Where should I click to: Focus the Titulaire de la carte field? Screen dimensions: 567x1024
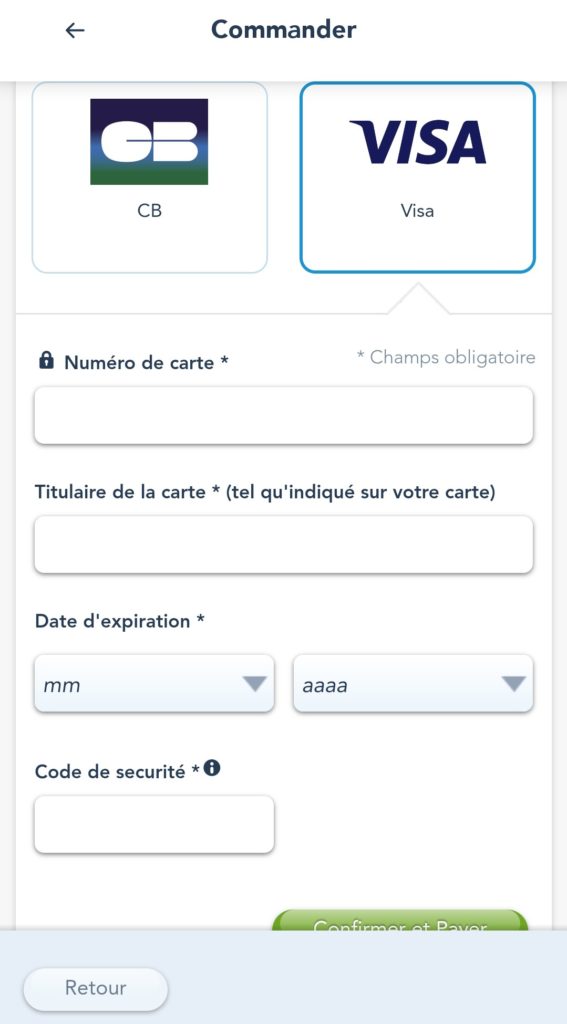coord(284,545)
